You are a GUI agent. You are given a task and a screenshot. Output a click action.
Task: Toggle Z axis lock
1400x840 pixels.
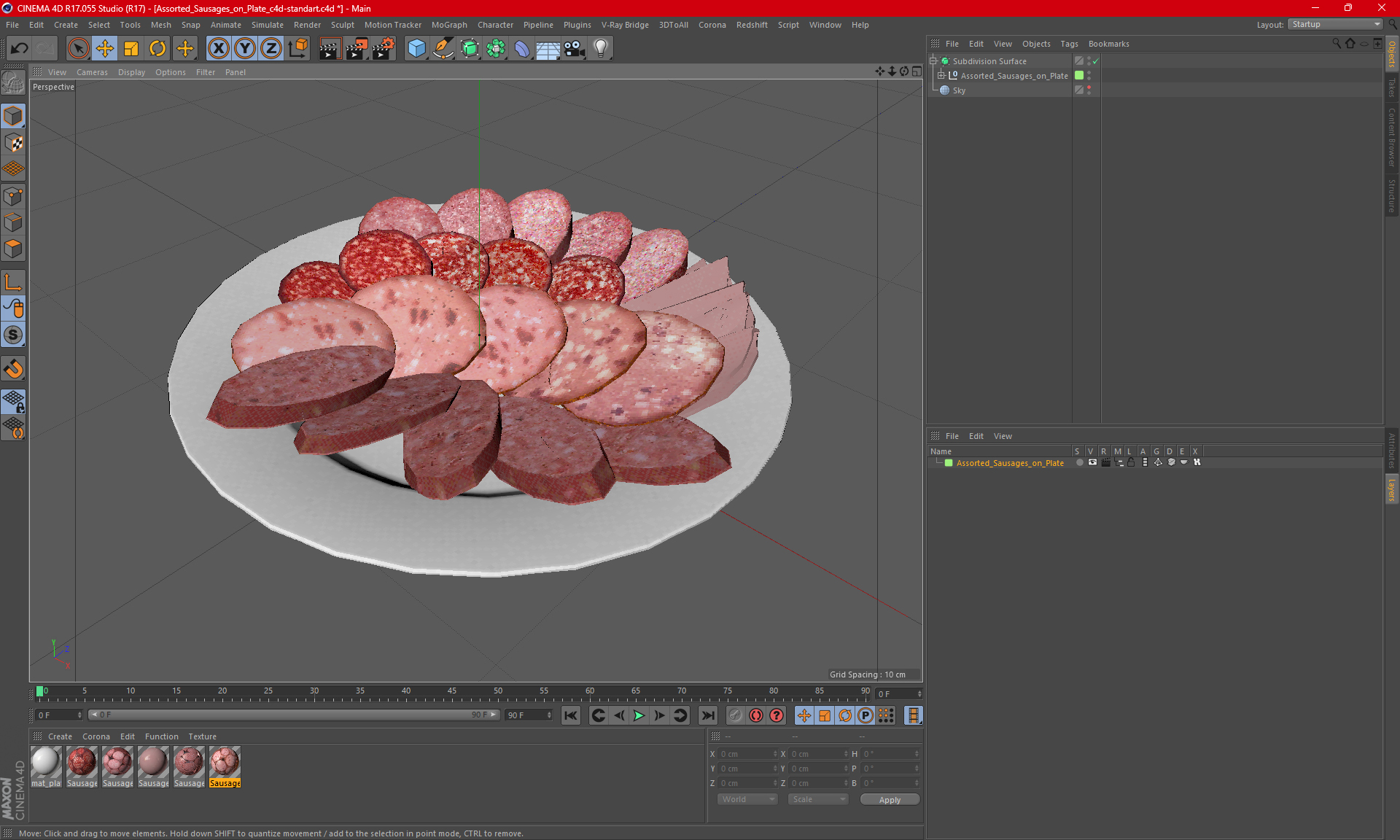(x=271, y=49)
